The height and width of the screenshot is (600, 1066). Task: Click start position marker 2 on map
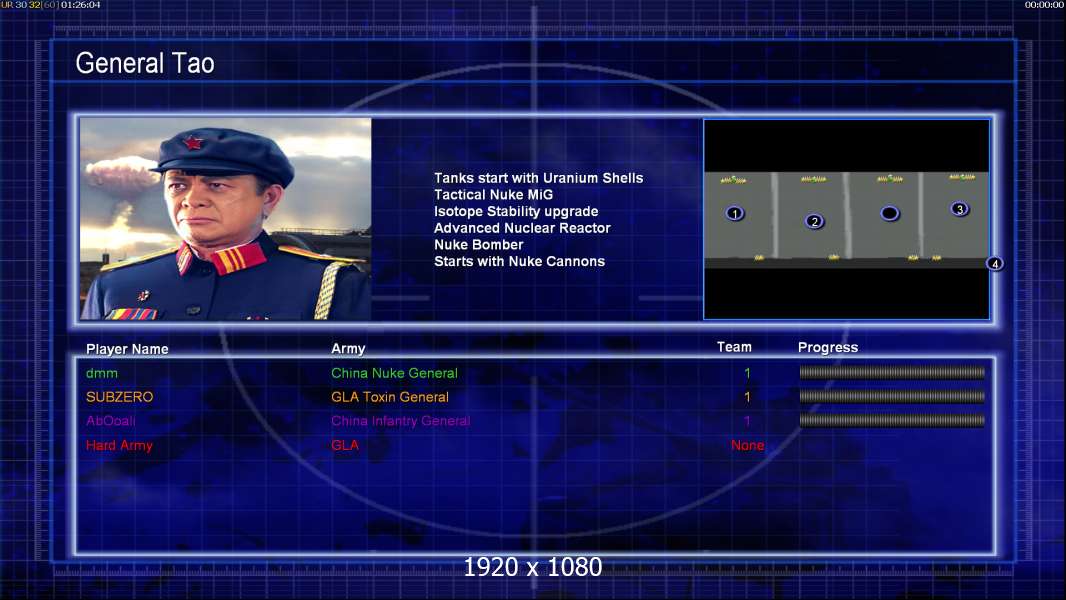click(x=814, y=222)
